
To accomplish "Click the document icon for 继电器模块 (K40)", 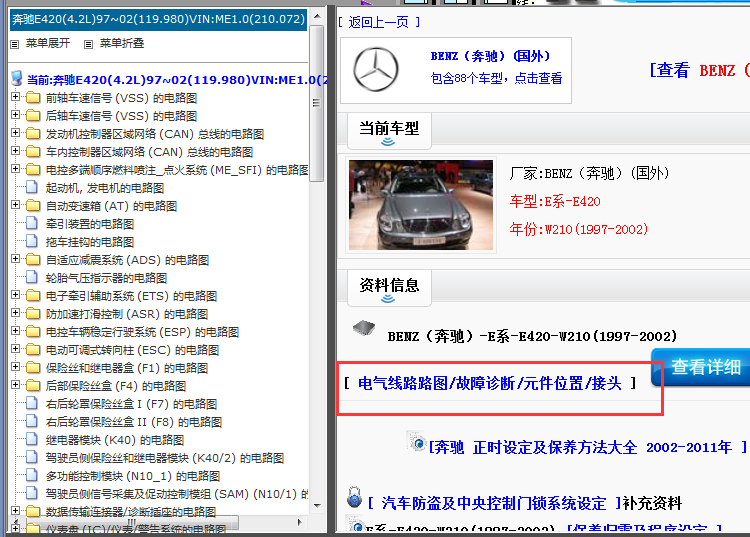I will point(32,439).
